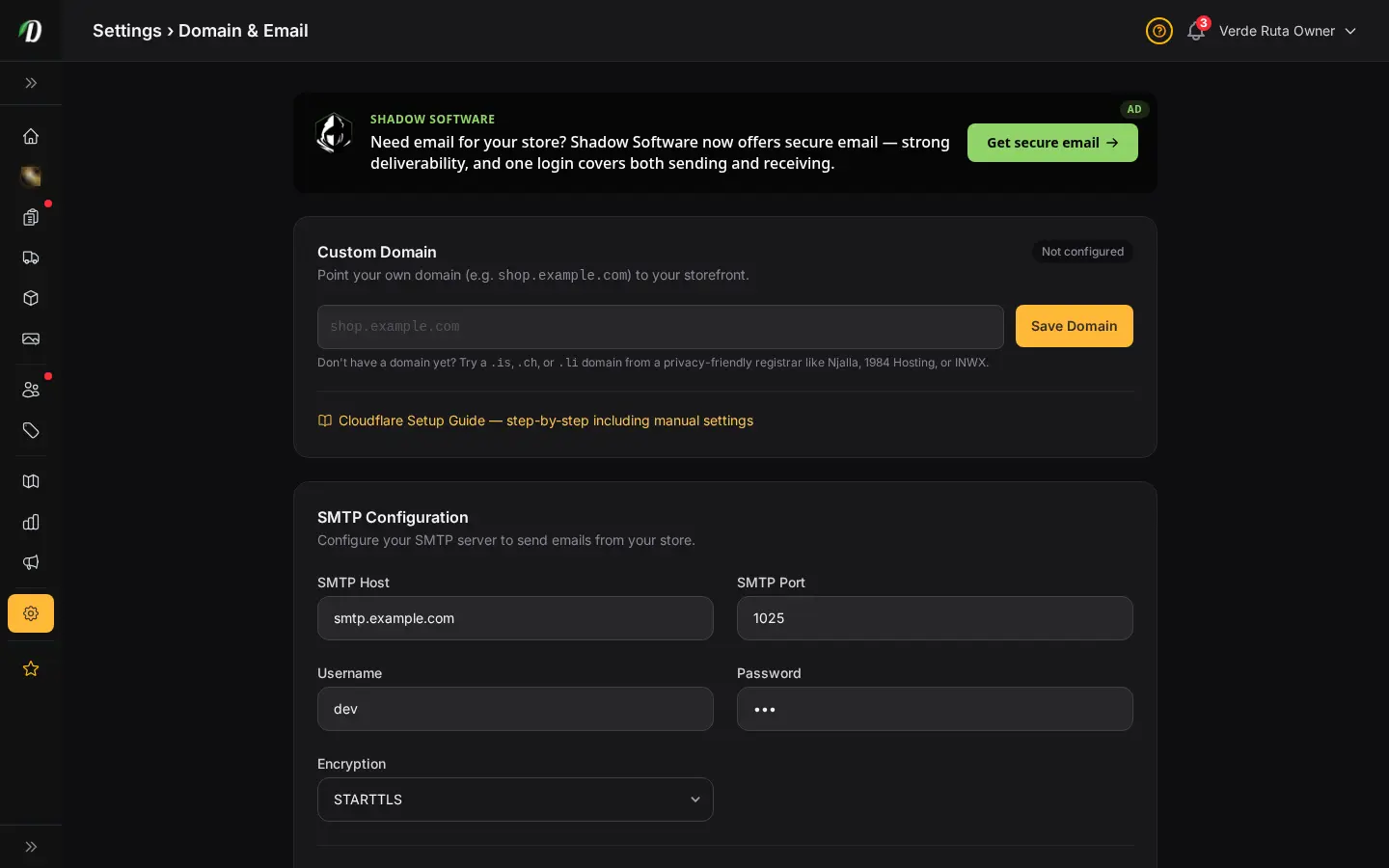
Task: Open the shipping truck icon in the sidebar
Action: [31, 258]
